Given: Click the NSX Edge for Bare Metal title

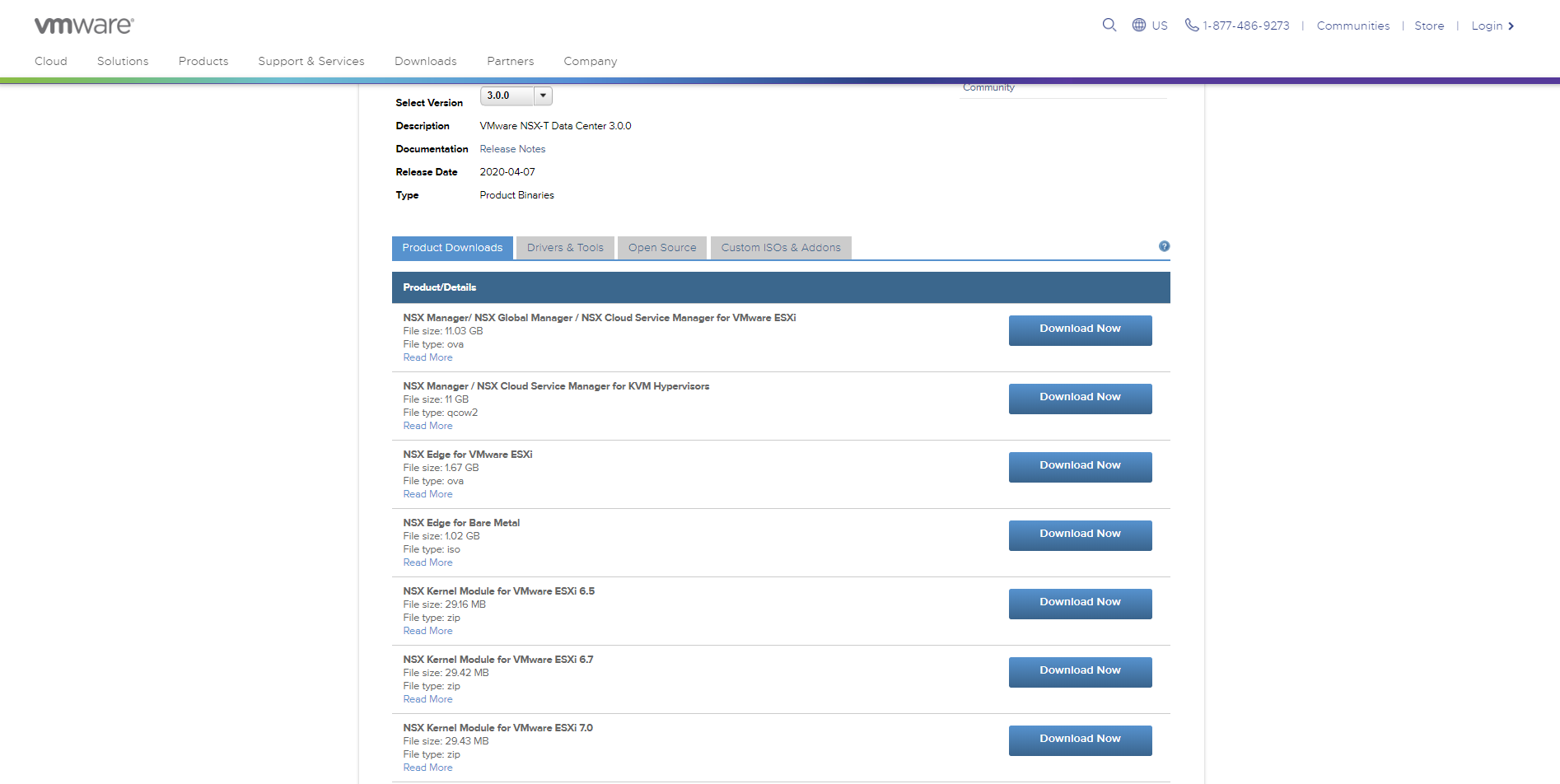Looking at the screenshot, I should click(x=461, y=523).
